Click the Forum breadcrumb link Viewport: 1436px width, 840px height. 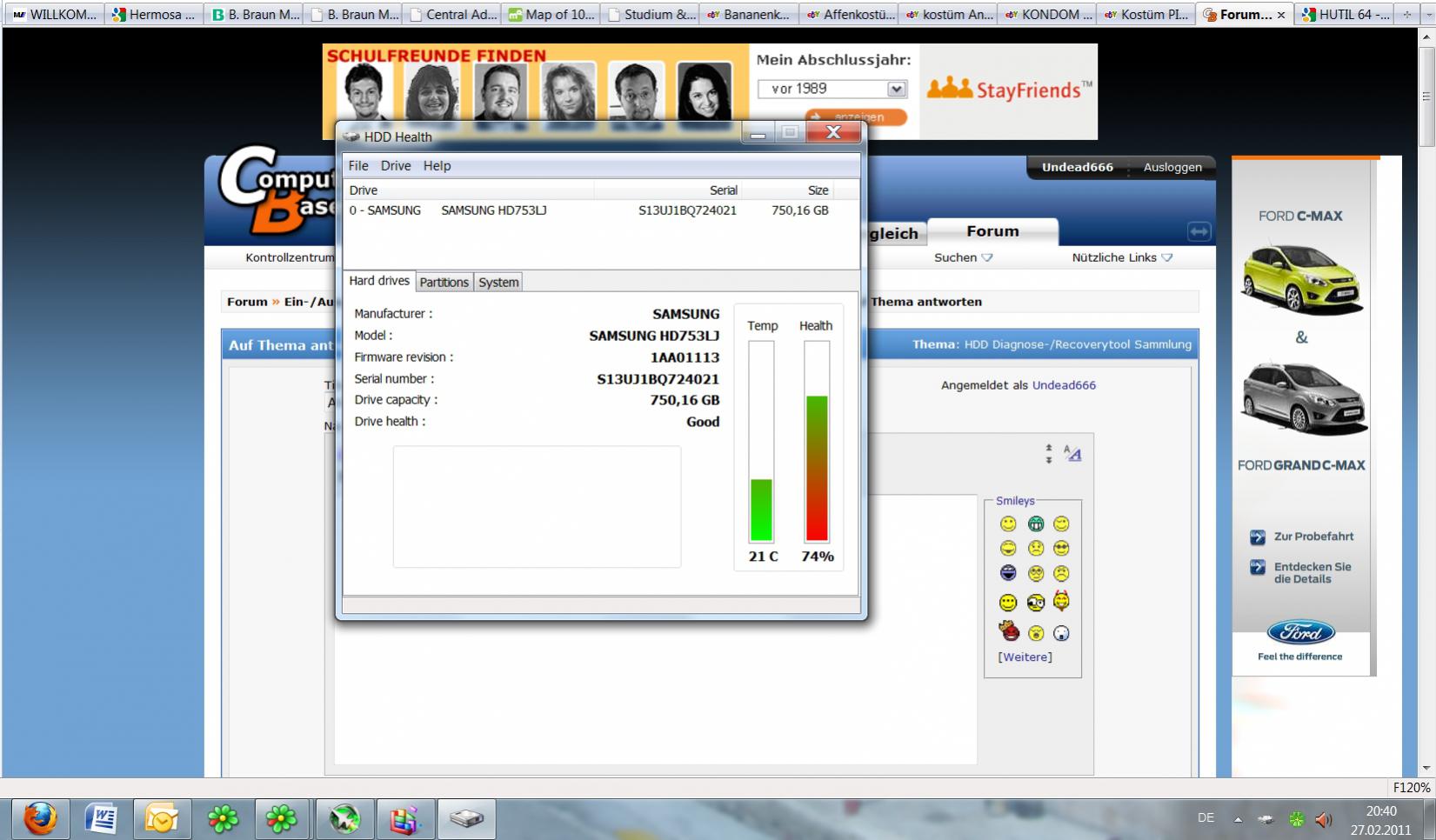(x=247, y=302)
